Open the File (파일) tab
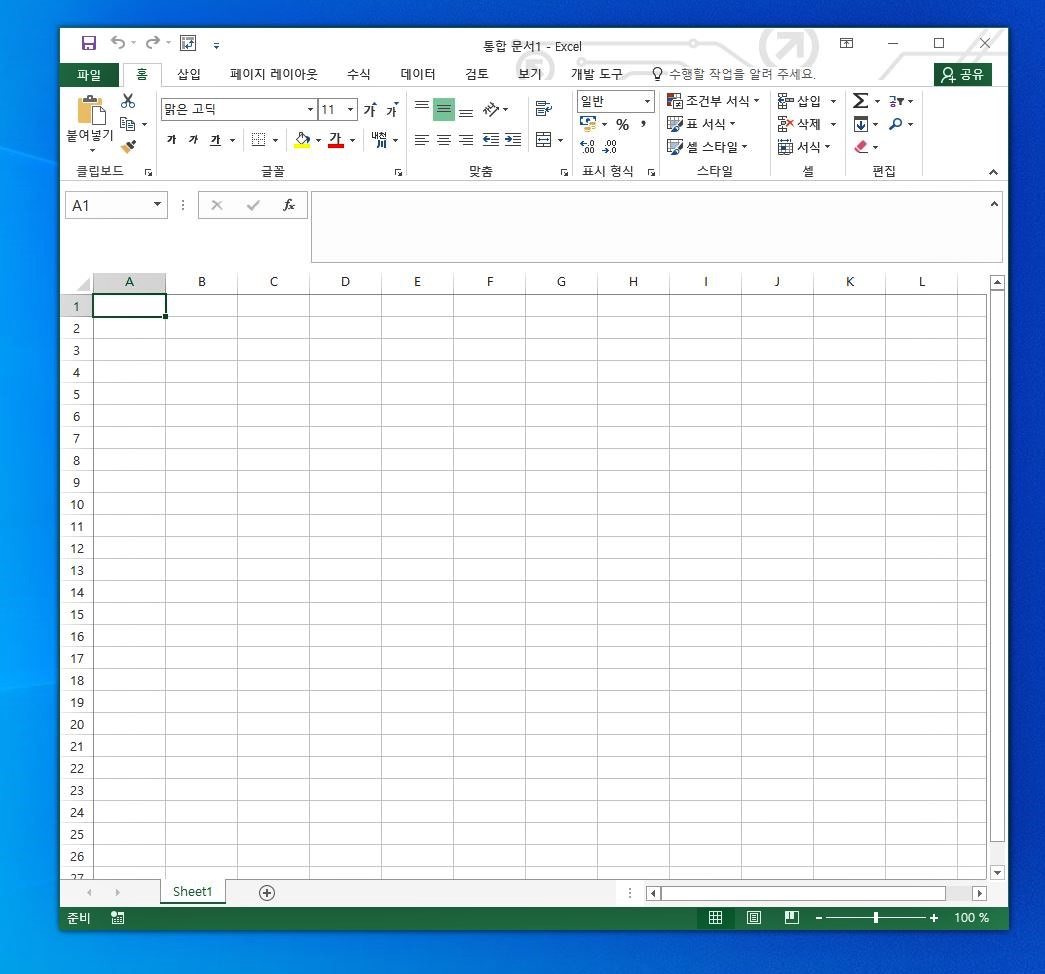This screenshot has height=974, width=1045. click(89, 74)
